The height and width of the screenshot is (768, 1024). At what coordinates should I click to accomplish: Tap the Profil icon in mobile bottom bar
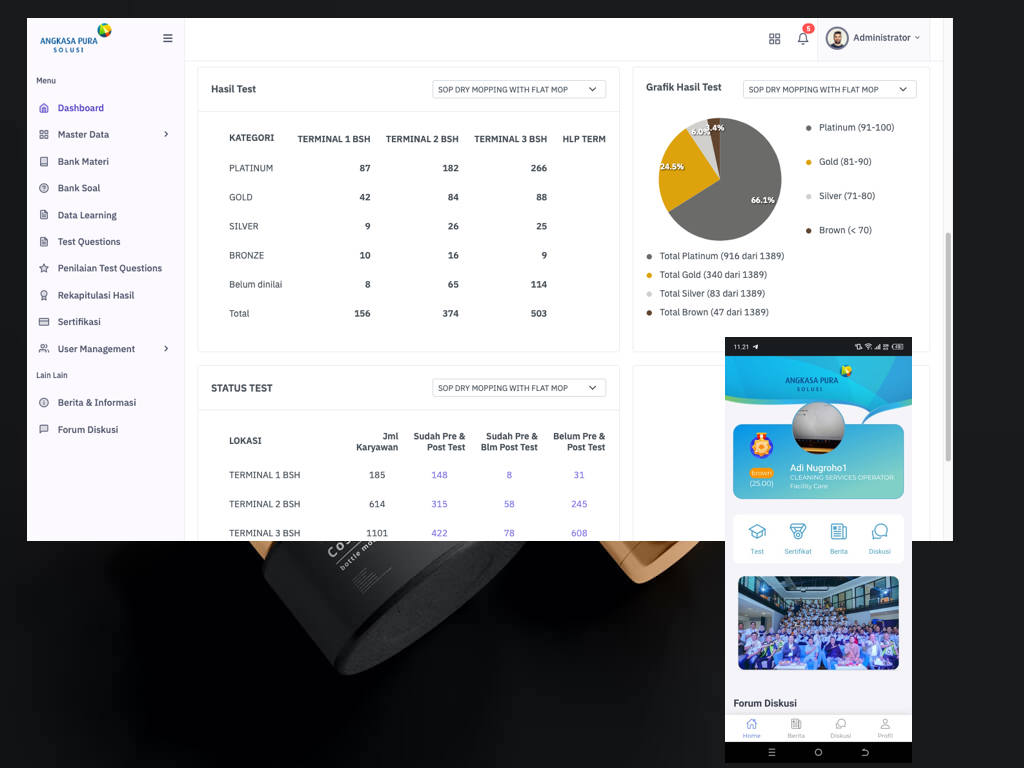884,727
